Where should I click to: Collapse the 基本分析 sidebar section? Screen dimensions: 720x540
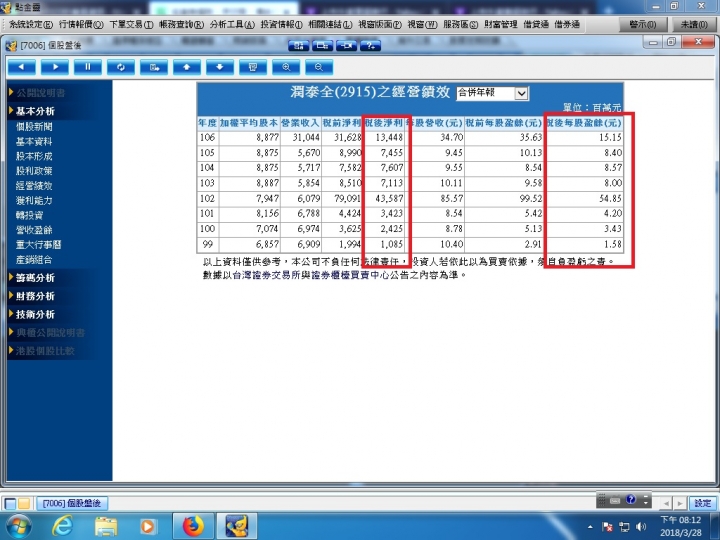35,111
